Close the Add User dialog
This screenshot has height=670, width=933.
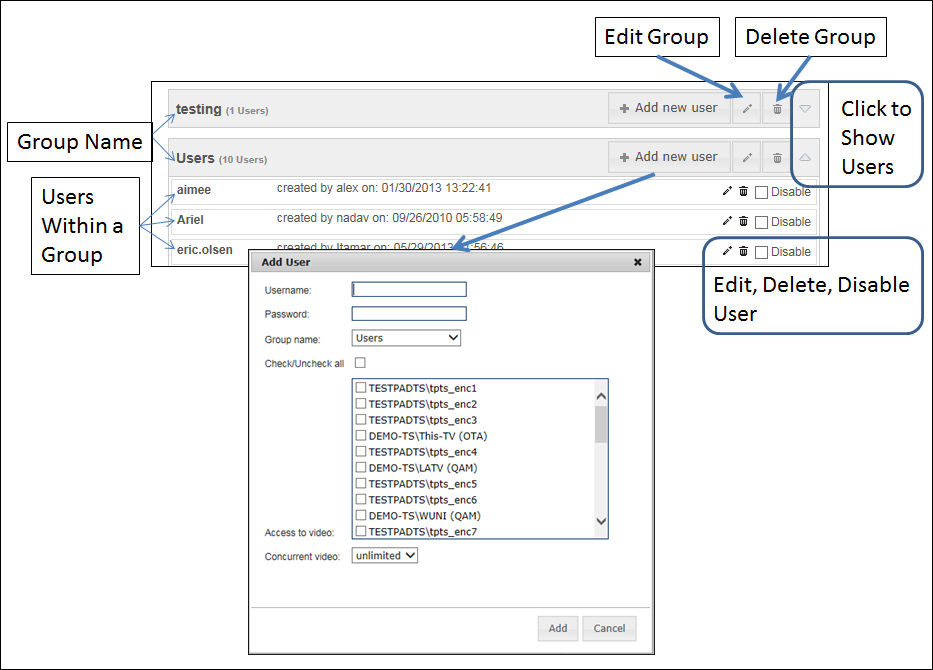[637, 262]
